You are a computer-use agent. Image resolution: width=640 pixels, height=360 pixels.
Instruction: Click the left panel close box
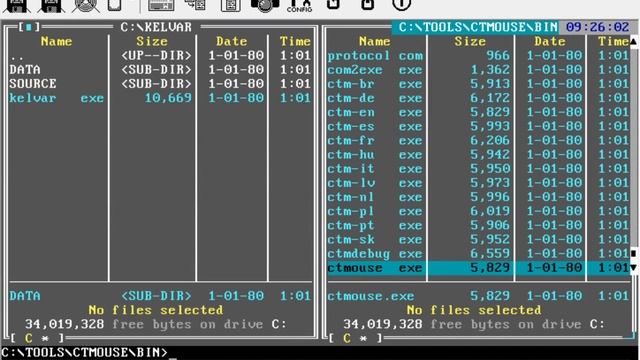29,27
